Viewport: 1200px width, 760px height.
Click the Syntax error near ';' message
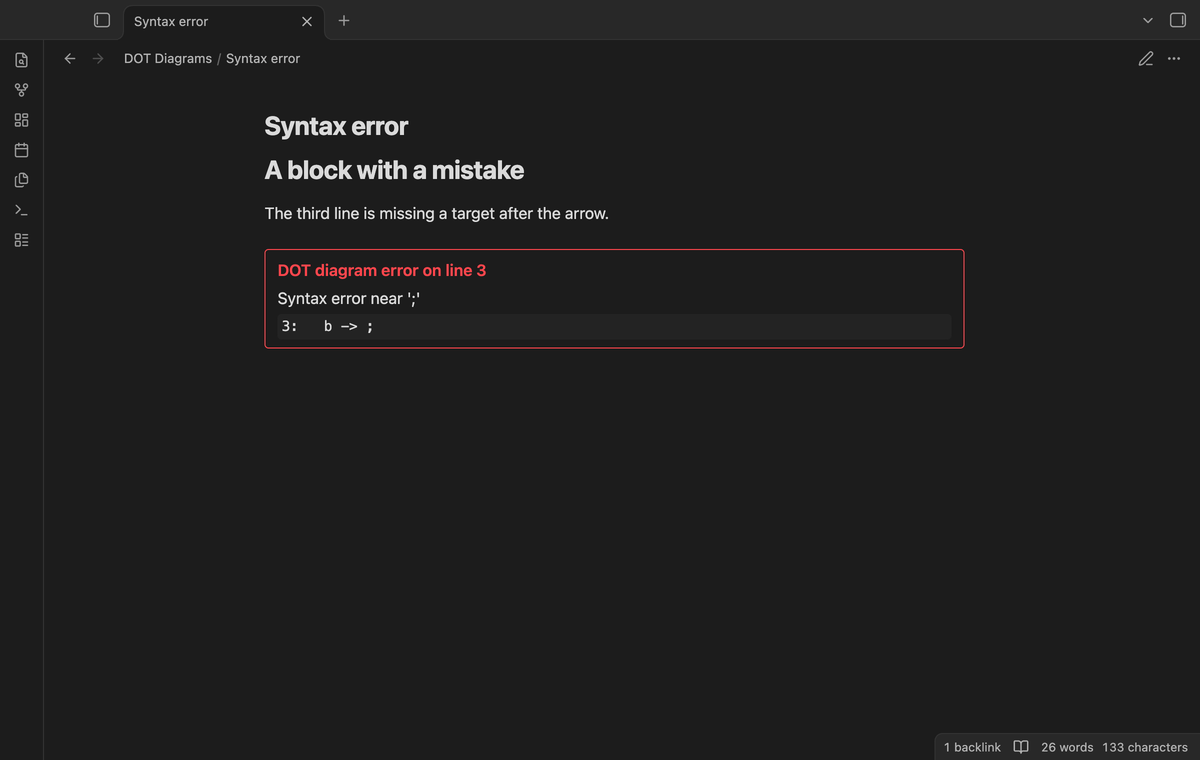click(349, 298)
